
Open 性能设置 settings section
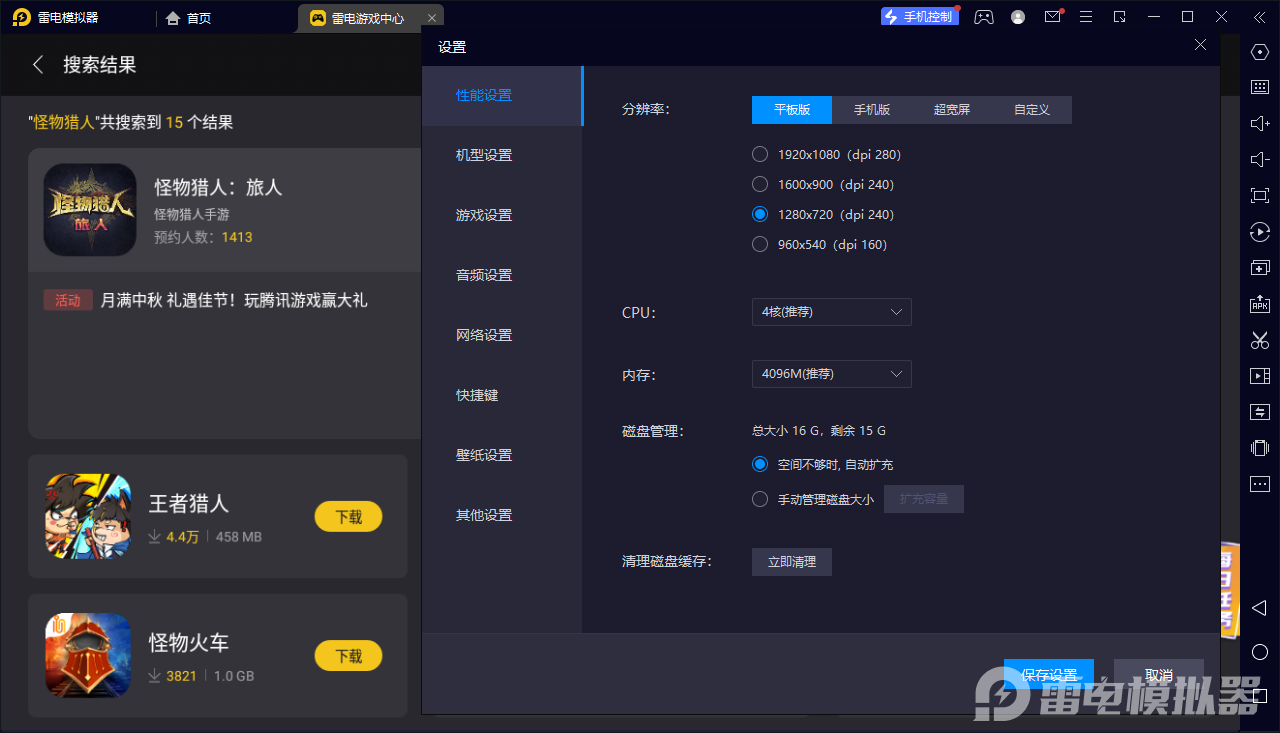click(x=501, y=95)
